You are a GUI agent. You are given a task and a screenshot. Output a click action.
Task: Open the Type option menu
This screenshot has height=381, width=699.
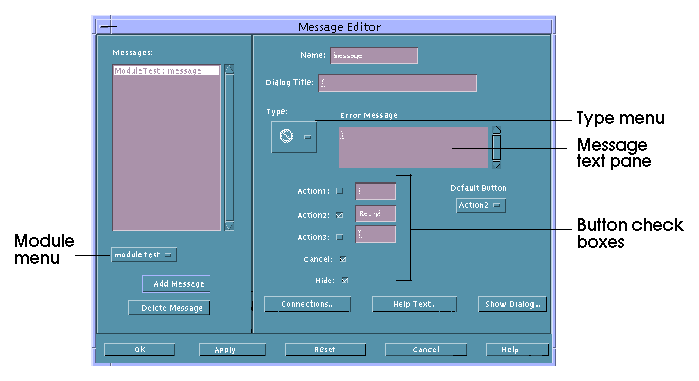coord(294,137)
